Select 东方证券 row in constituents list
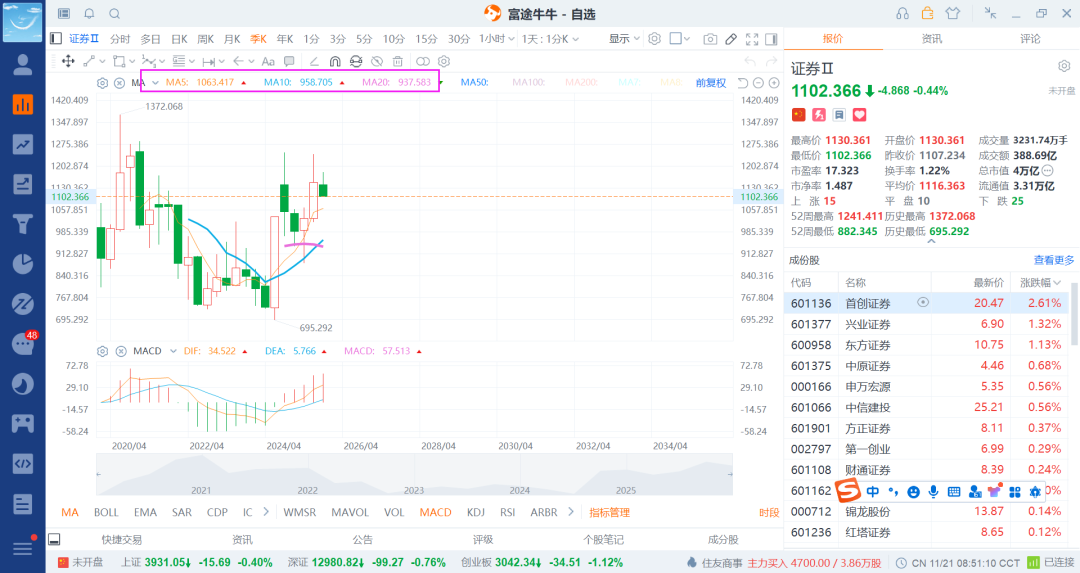Image resolution: width=1080 pixels, height=573 pixels. (x=926, y=344)
